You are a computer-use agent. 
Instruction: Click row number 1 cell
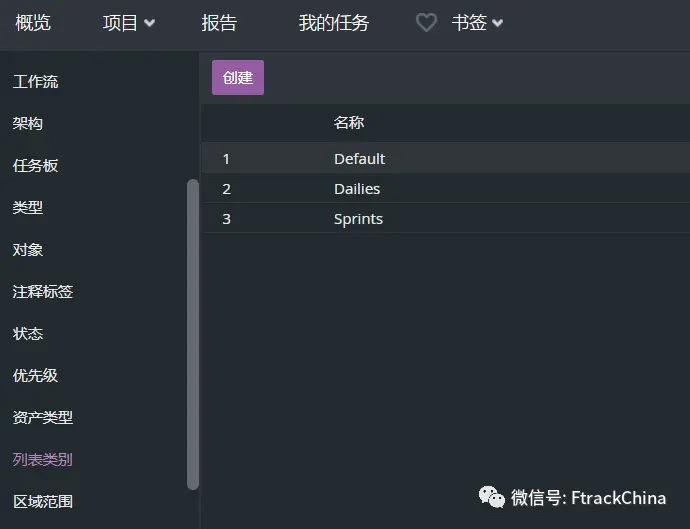pos(226,158)
